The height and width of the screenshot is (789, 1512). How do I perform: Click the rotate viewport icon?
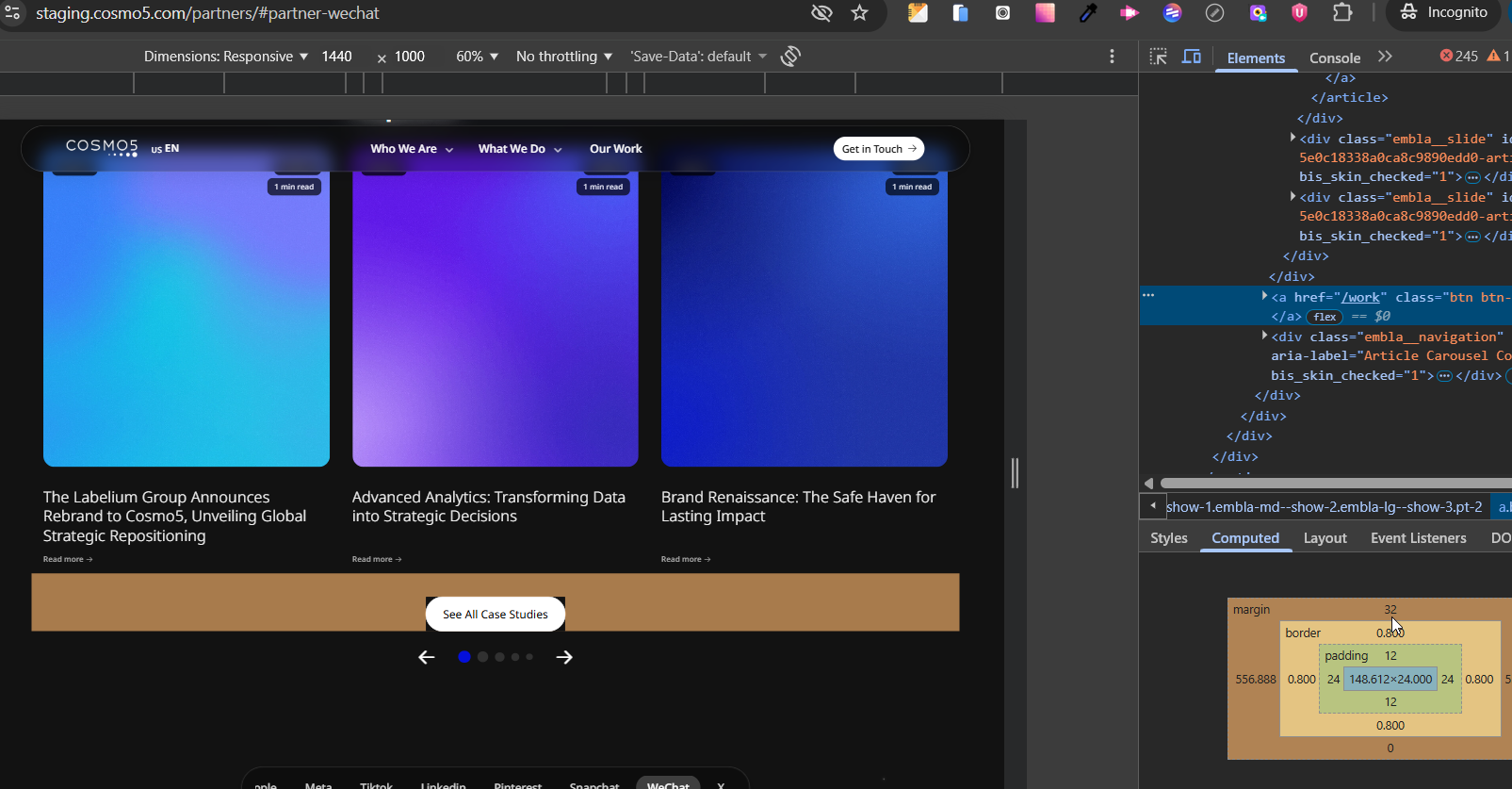(790, 57)
